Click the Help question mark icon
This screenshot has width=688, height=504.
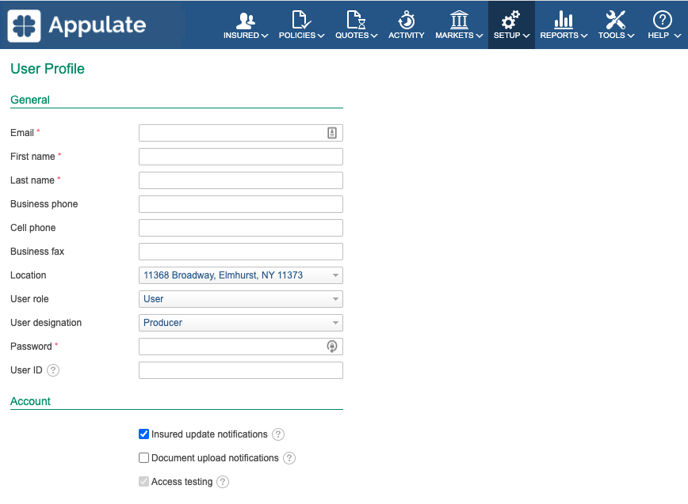point(662,20)
